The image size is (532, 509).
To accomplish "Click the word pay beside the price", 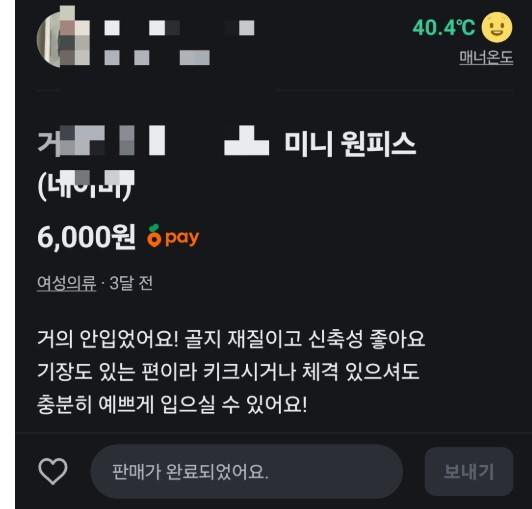I will tap(182, 238).
